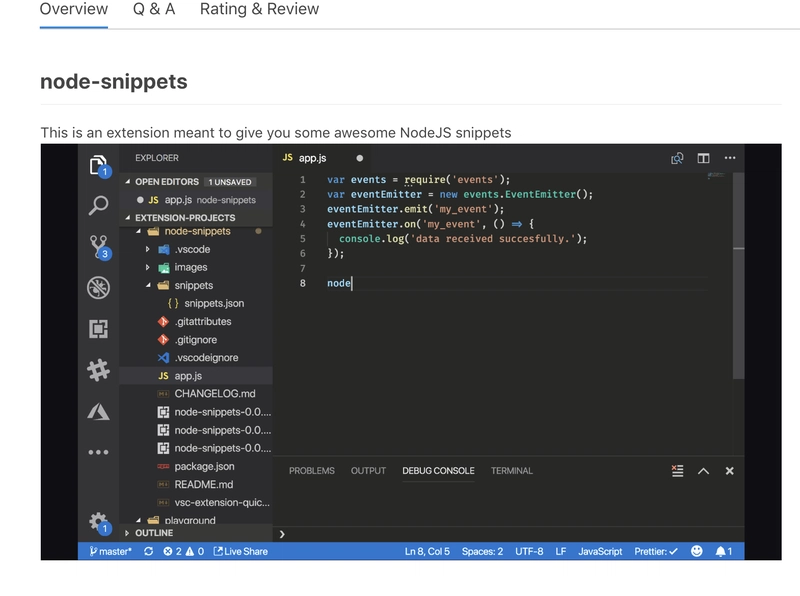The image size is (800, 596).
Task: Click the line and column indicator Ln 8, Col 5
Action: click(x=427, y=551)
